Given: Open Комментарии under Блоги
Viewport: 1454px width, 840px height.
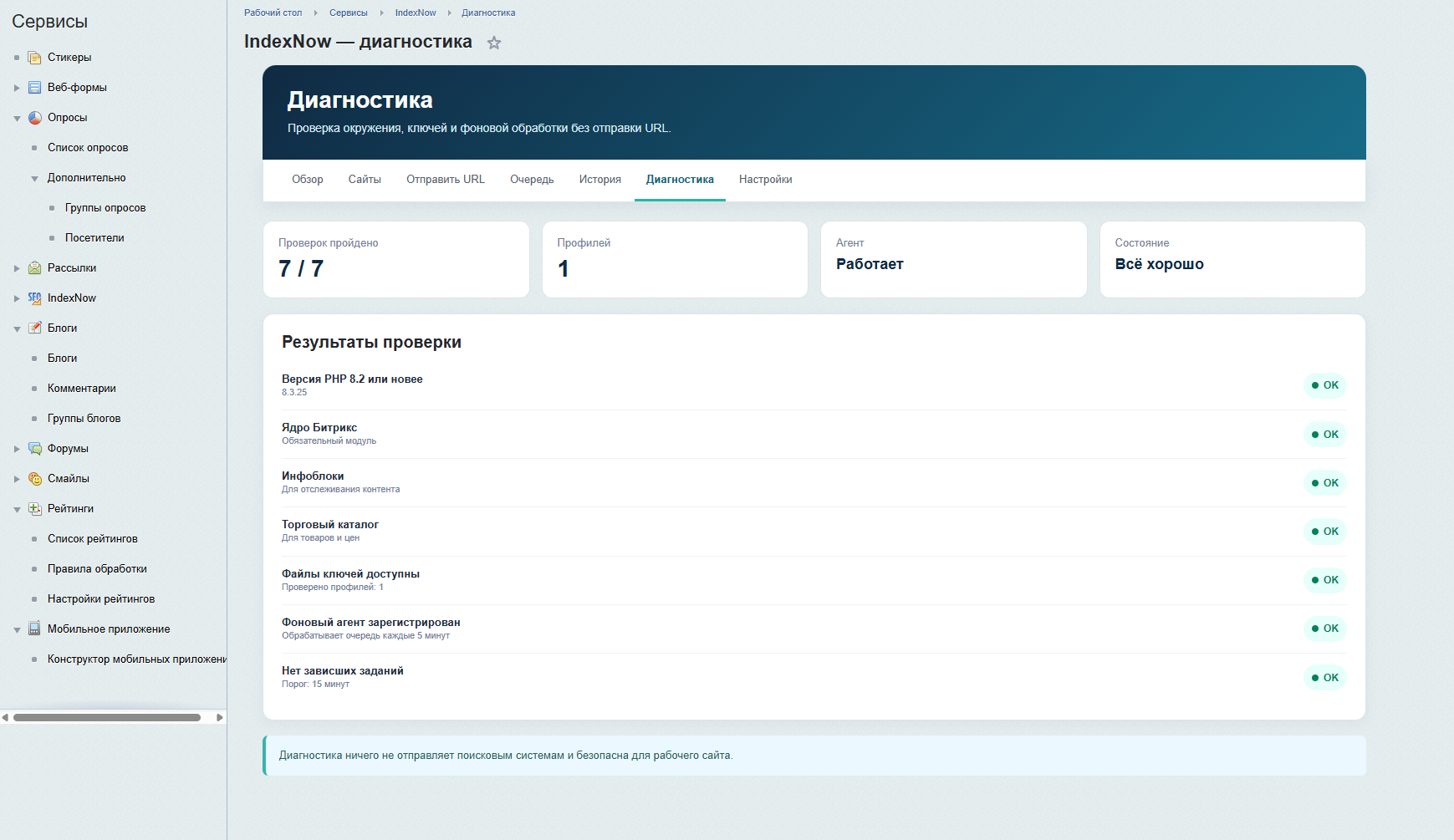Looking at the screenshot, I should [x=82, y=389].
